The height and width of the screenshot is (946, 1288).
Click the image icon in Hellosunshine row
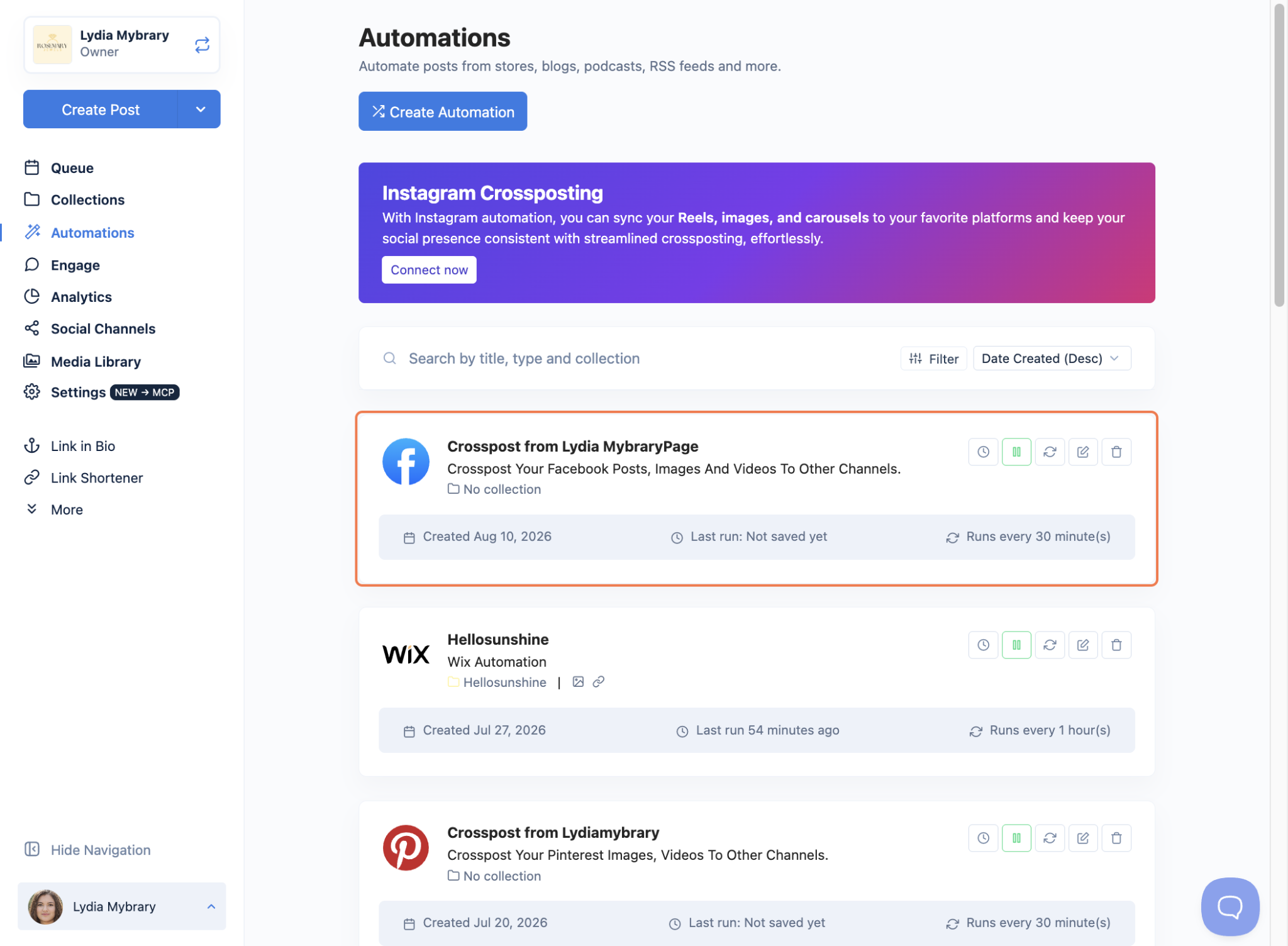click(578, 682)
